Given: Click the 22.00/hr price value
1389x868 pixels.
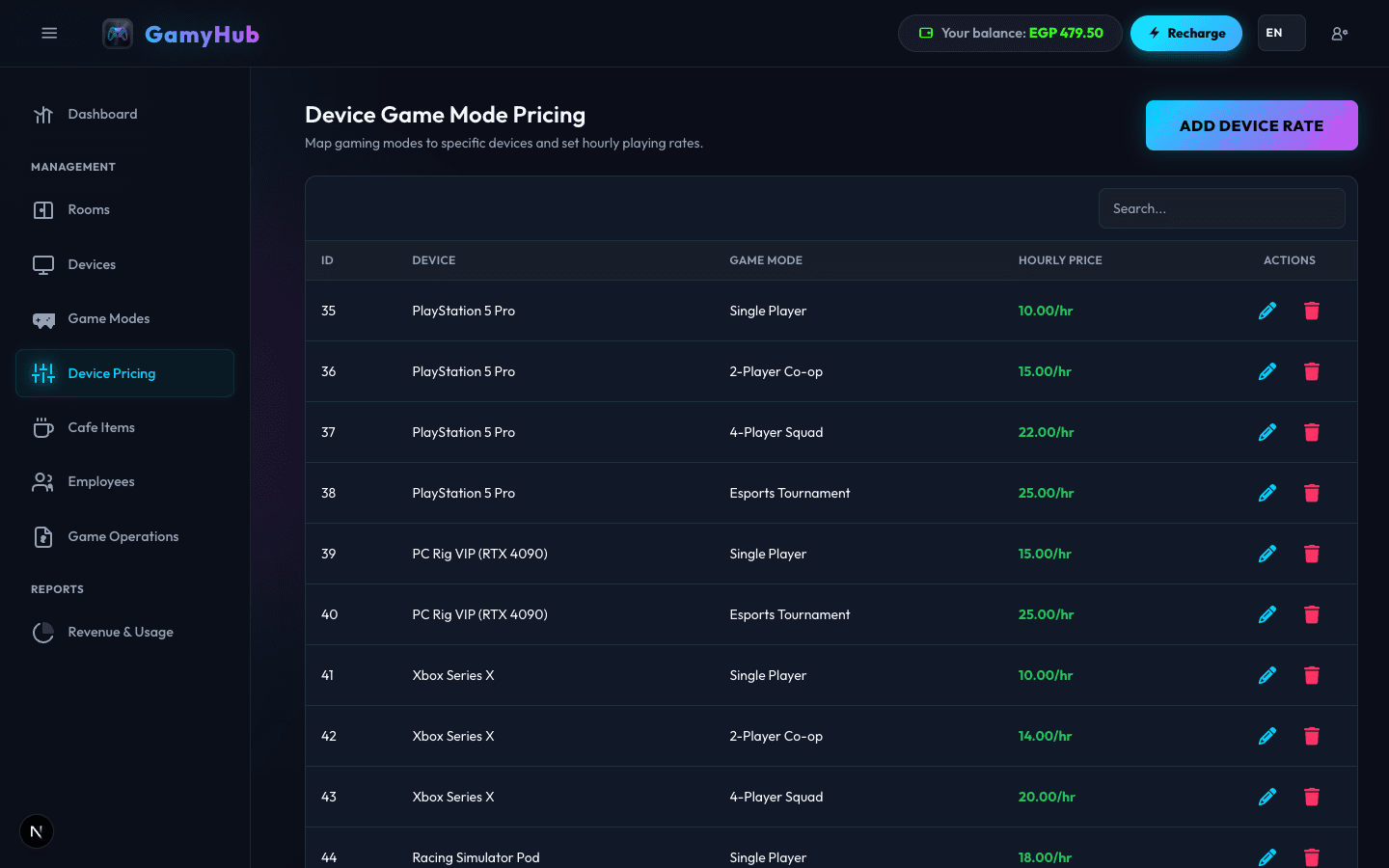Looking at the screenshot, I should pyautogui.click(x=1046, y=432).
